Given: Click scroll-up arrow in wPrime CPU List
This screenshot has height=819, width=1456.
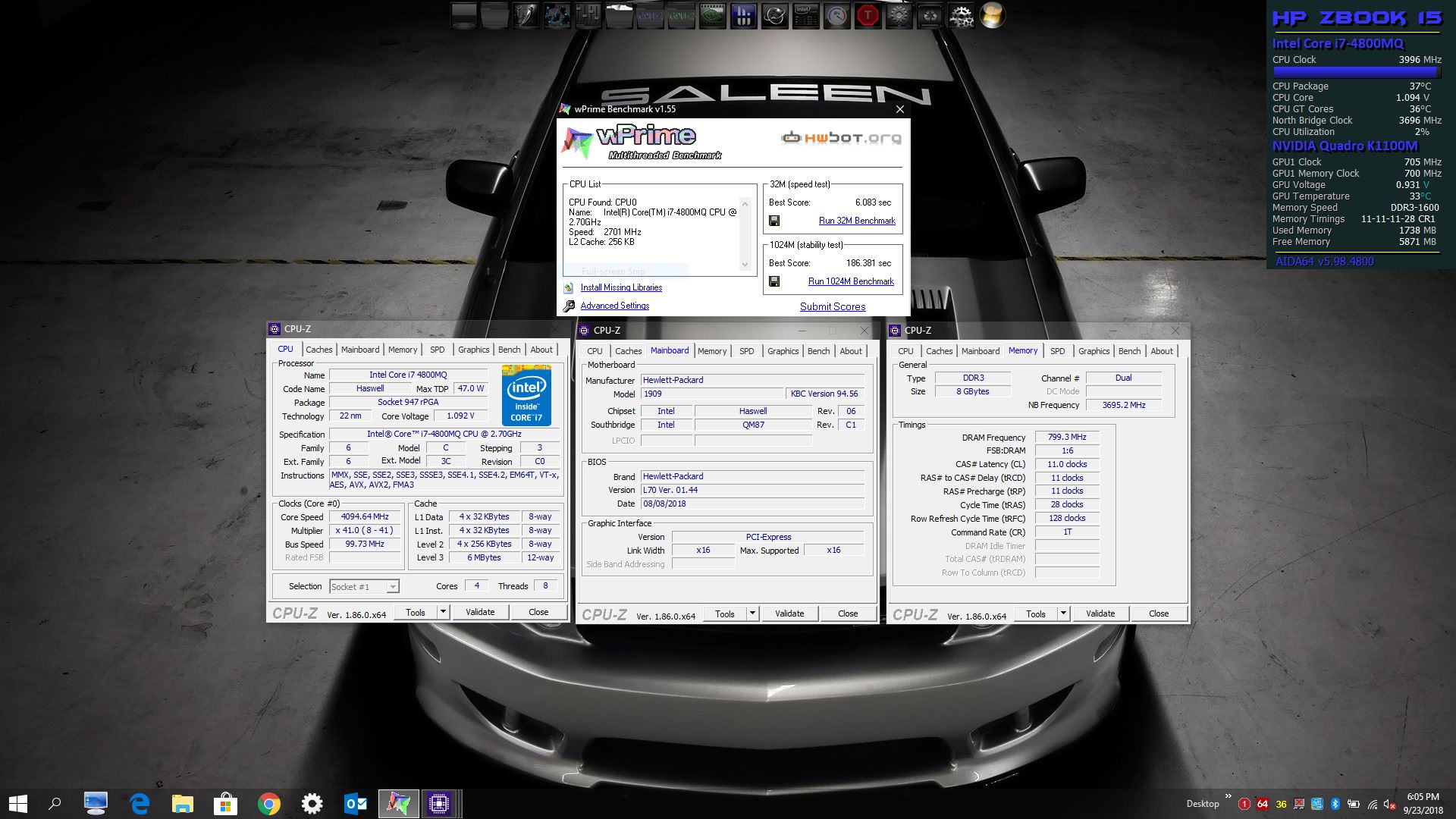Looking at the screenshot, I should coord(745,204).
